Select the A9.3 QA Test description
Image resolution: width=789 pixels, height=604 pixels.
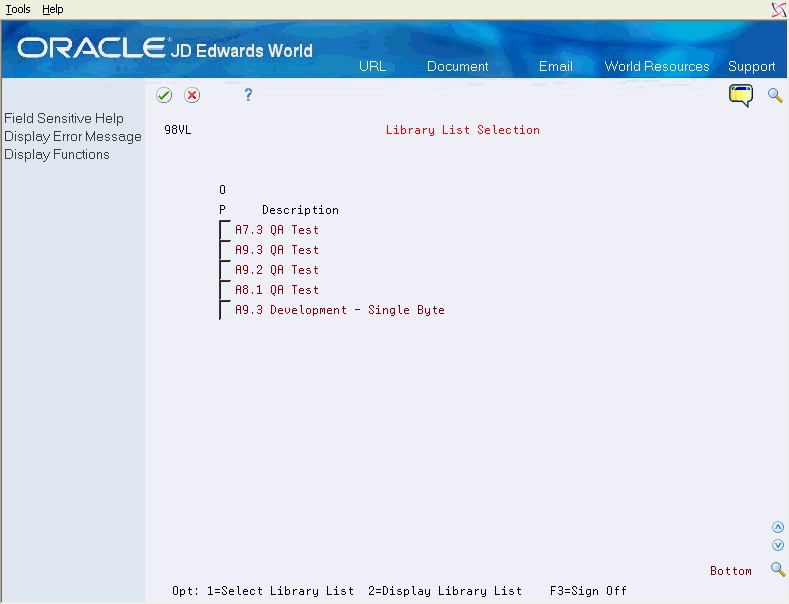(277, 250)
